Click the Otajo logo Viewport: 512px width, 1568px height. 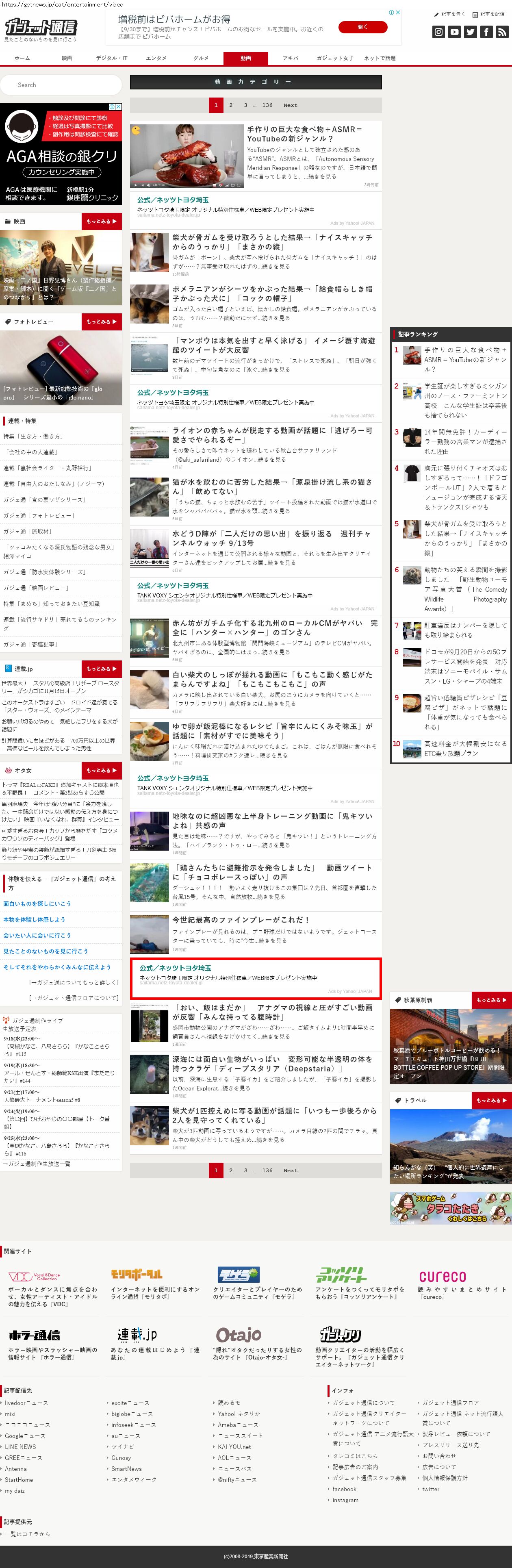pos(239,1335)
